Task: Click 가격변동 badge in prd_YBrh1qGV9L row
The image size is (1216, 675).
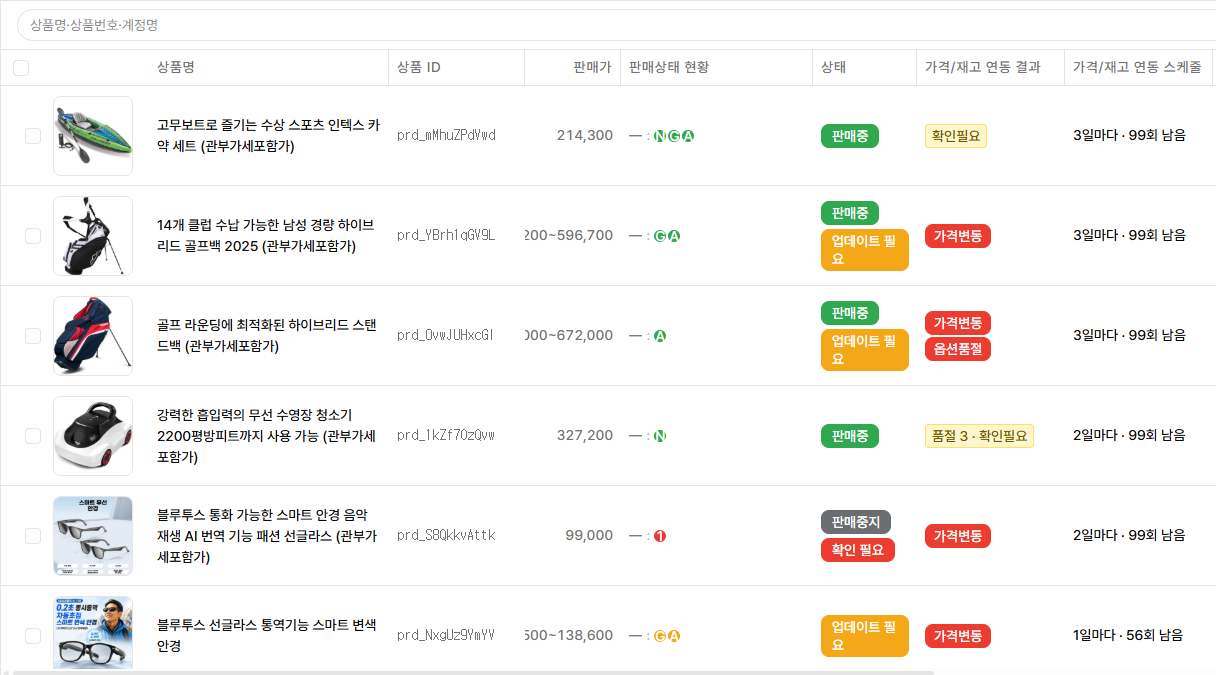Action: [x=958, y=236]
